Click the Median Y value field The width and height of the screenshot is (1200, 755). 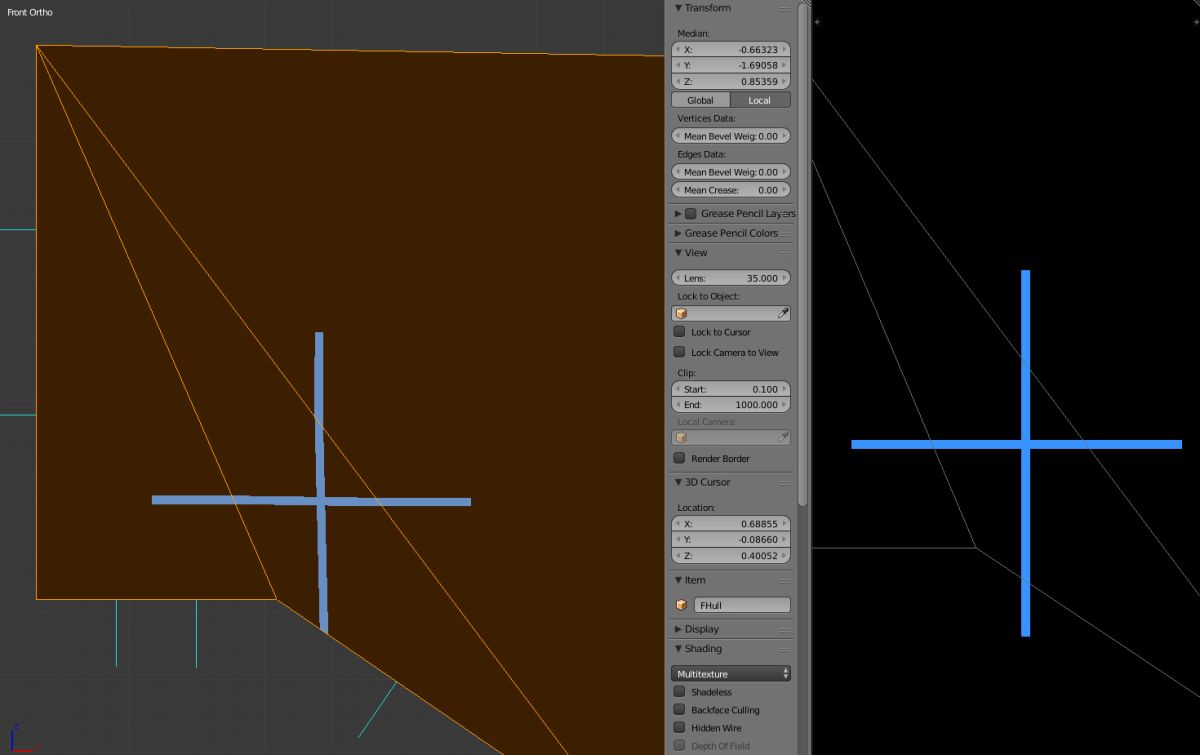coord(731,65)
